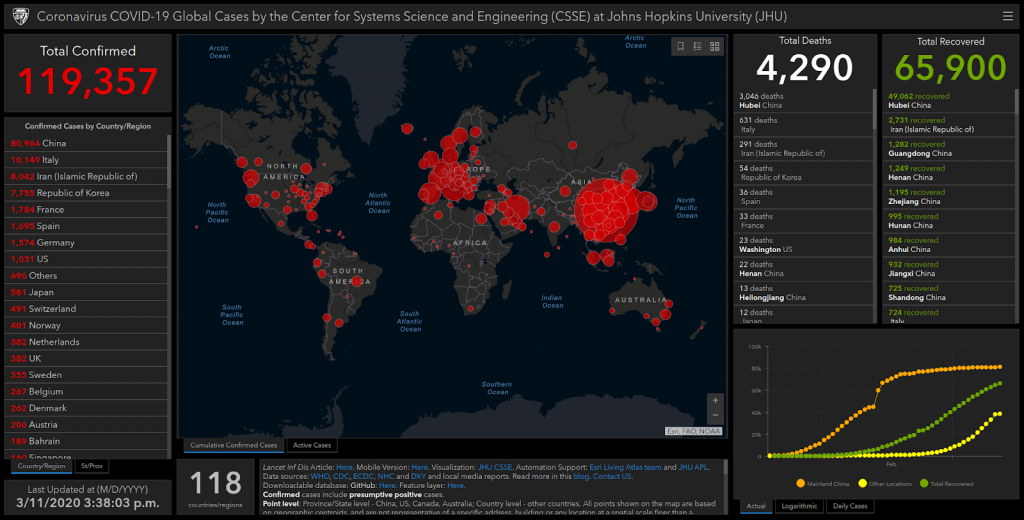Select '382 Netherlands' row
The image size is (1024, 520).
86,342
